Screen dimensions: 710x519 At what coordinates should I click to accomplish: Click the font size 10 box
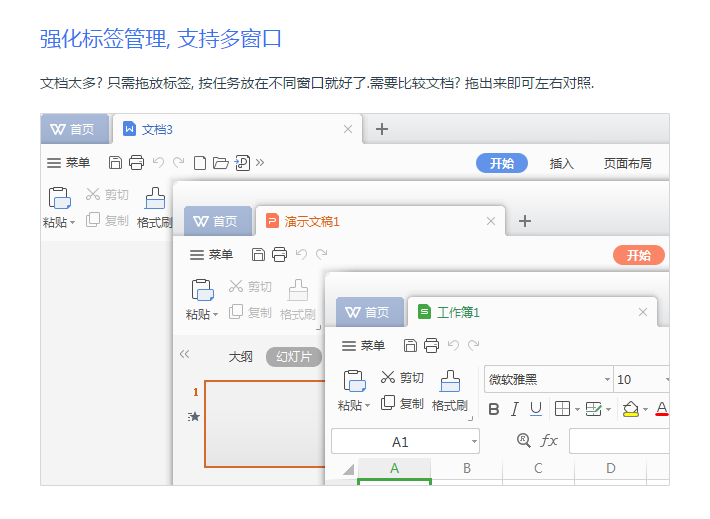coord(641,379)
